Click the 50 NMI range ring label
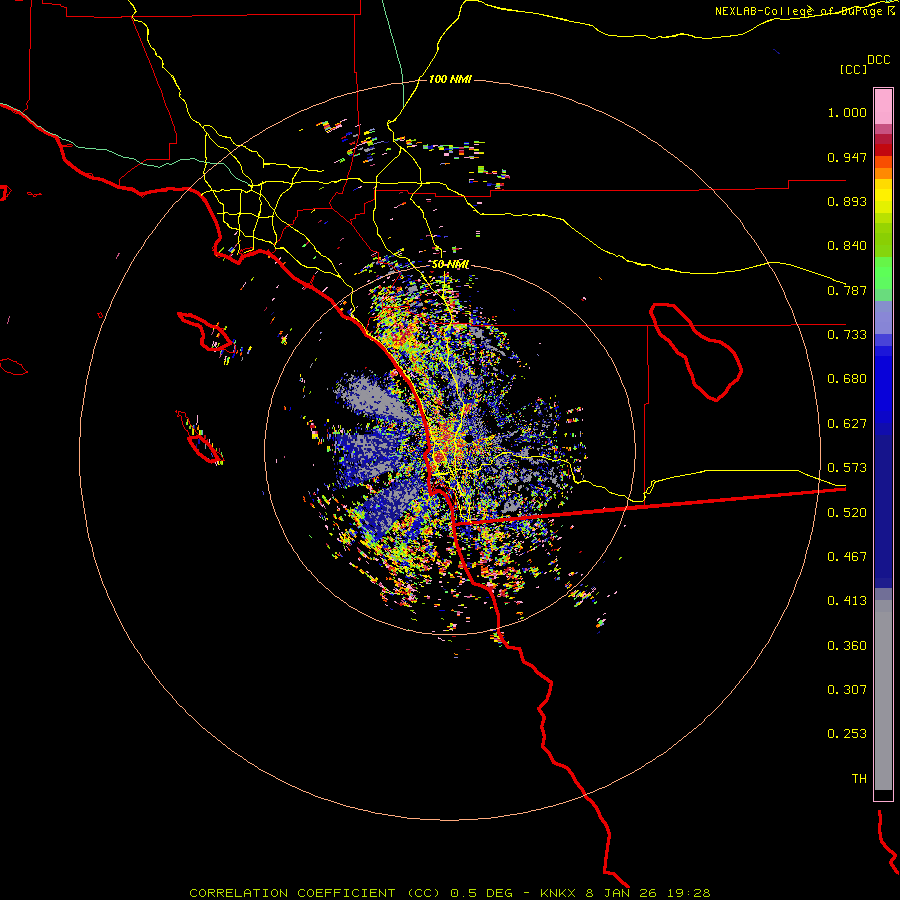 (x=450, y=265)
